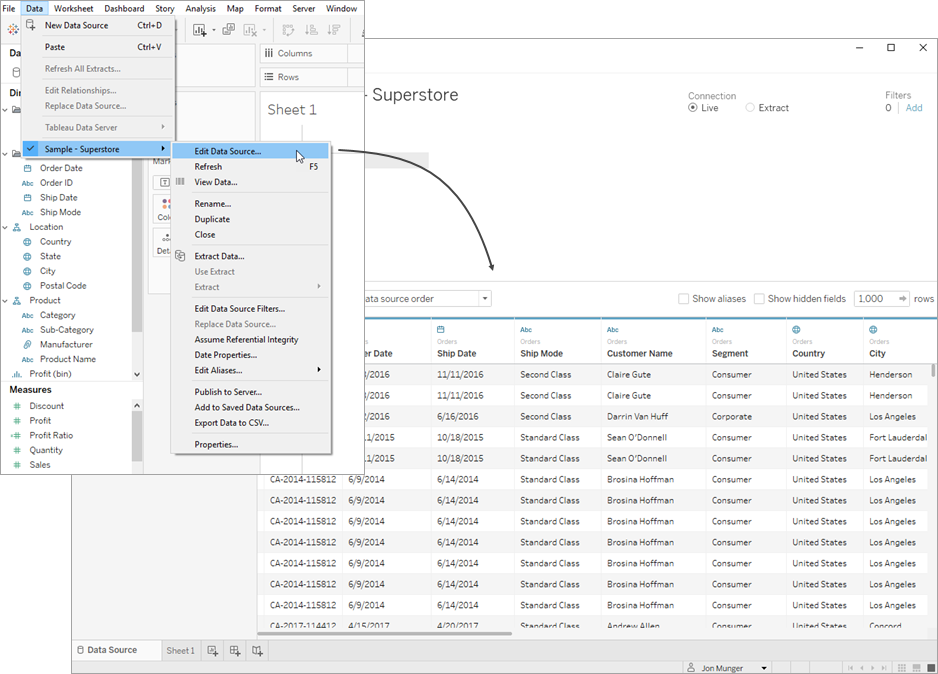Open the data source order dropdown
This screenshot has height=674, width=938.
(485, 298)
